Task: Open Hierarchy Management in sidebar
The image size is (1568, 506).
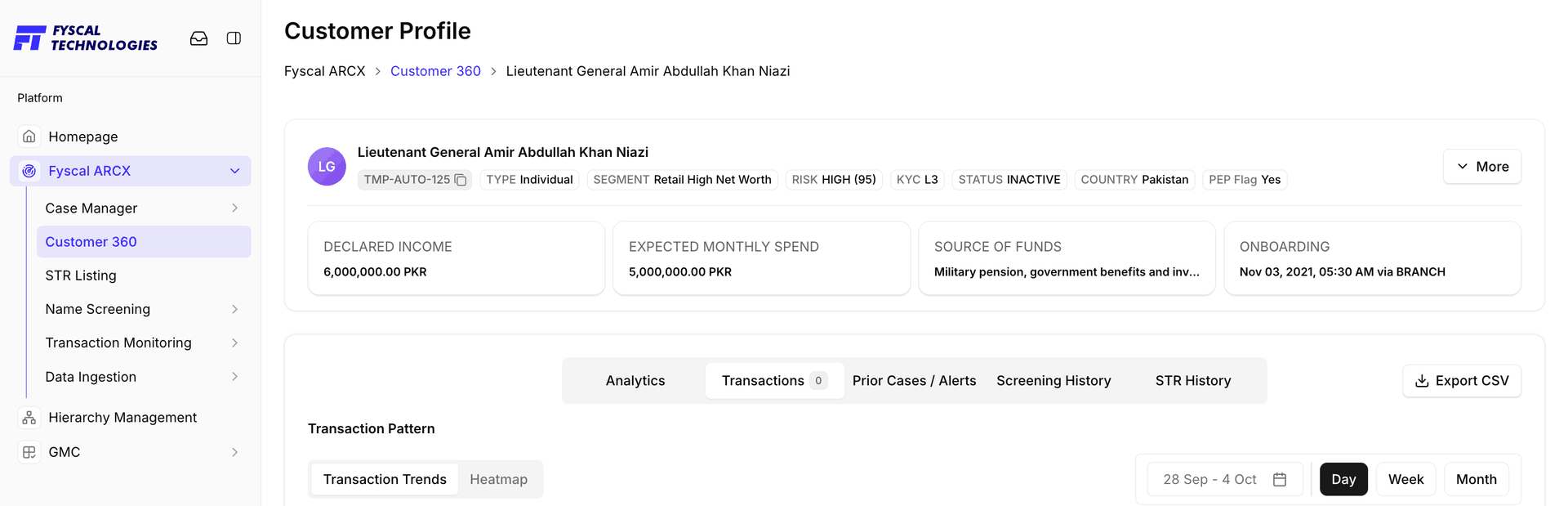Action: 131,418
